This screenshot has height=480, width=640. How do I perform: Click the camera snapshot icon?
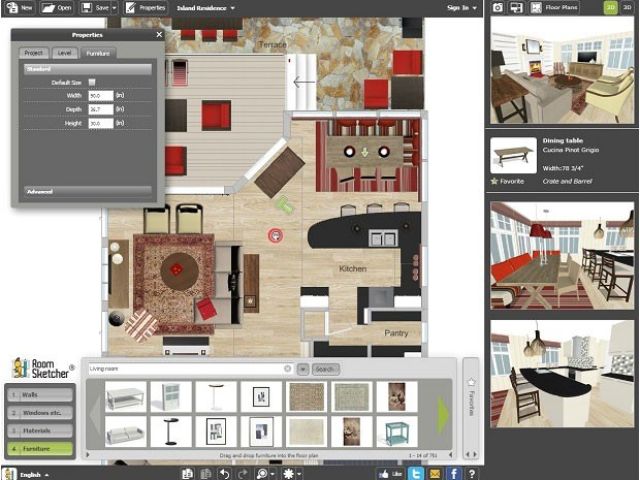click(498, 7)
